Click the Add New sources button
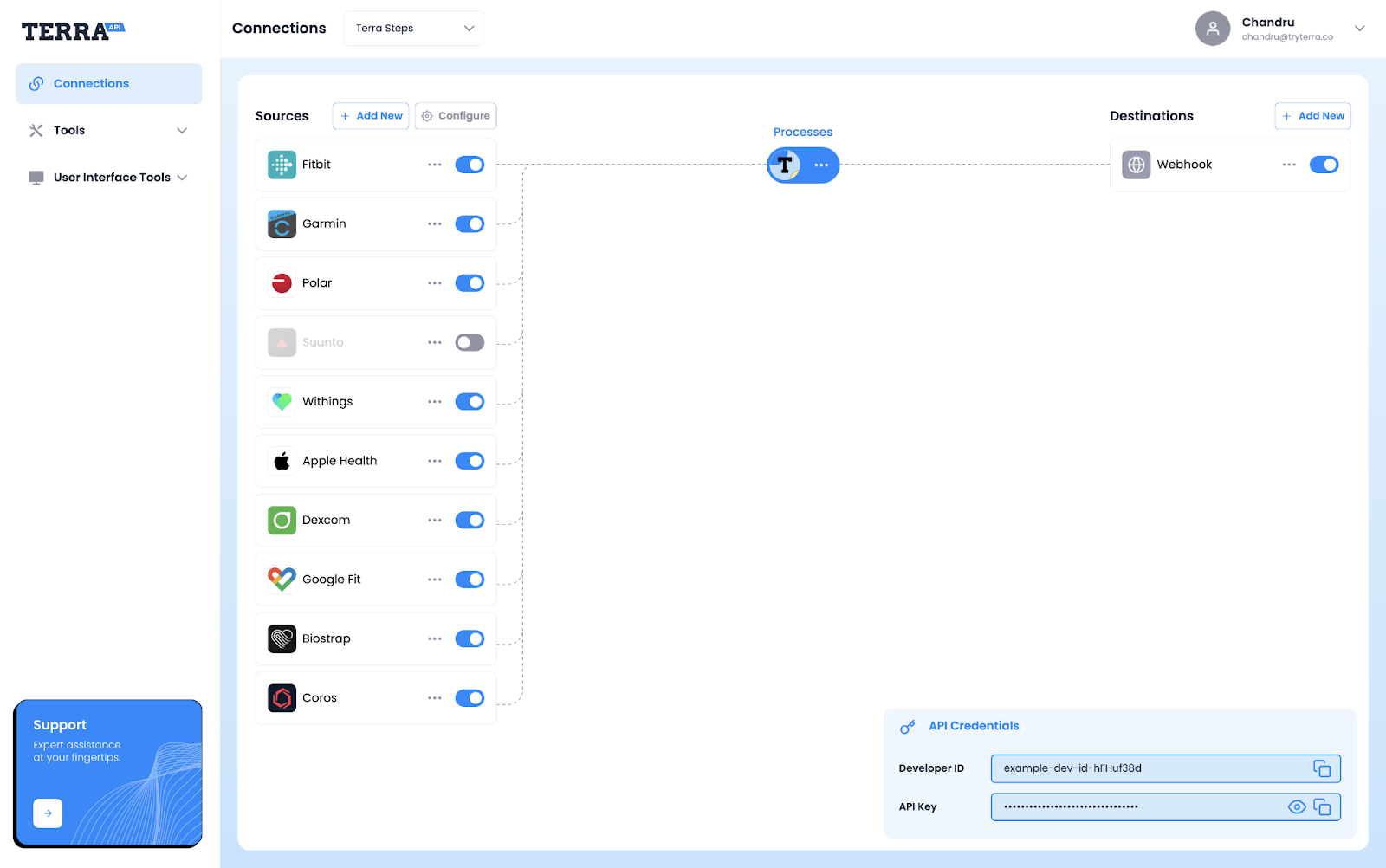The width and height of the screenshot is (1386, 868). pyautogui.click(x=370, y=115)
